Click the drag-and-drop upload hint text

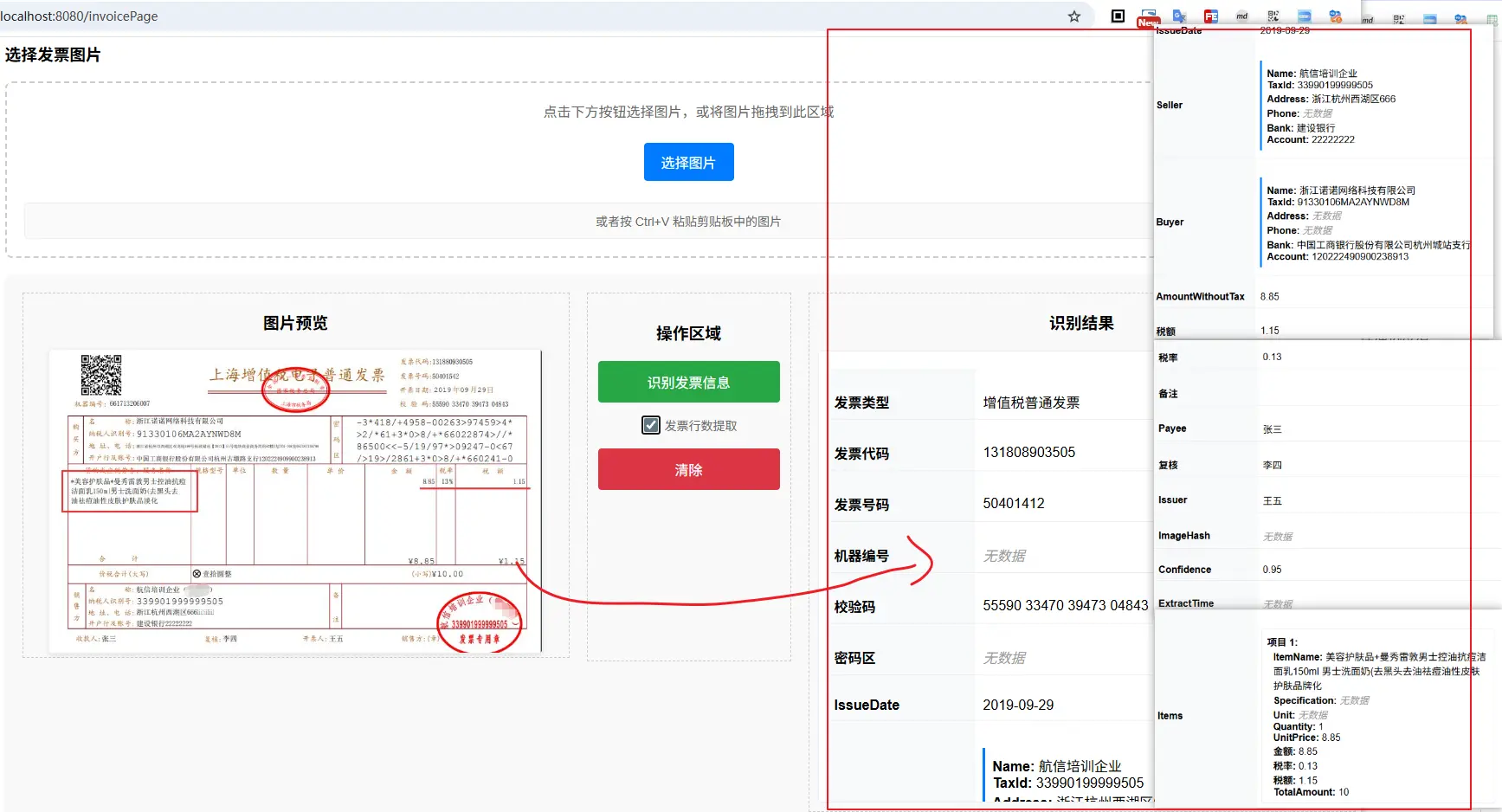(x=688, y=112)
